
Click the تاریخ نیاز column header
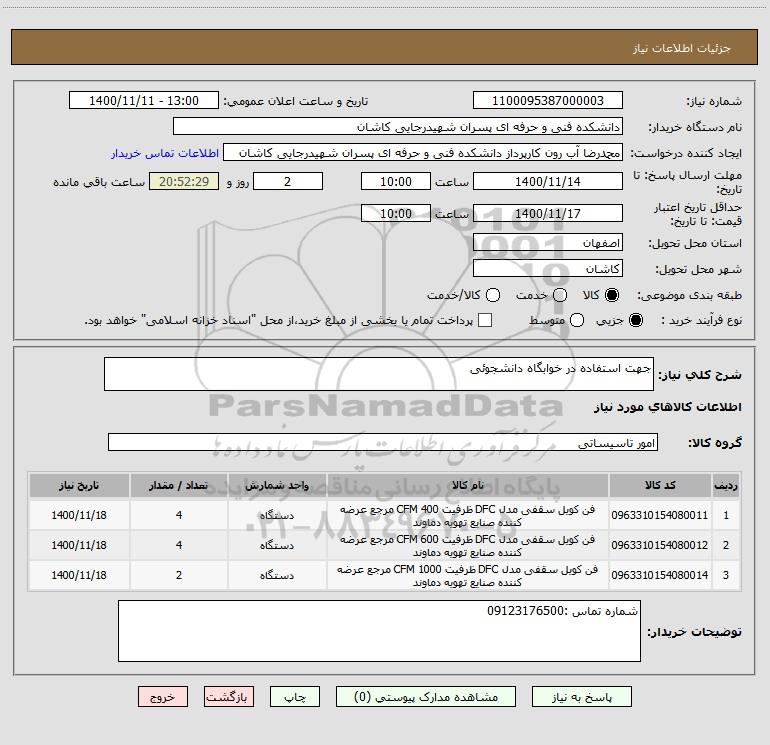click(79, 485)
